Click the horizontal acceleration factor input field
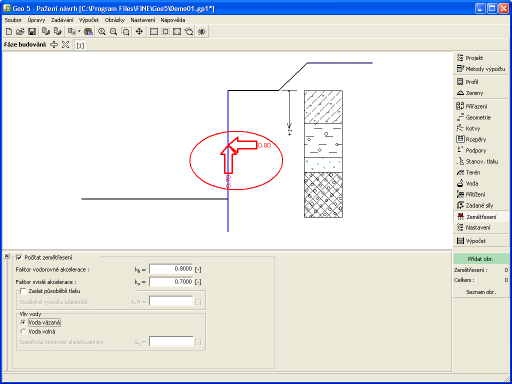 pos(171,269)
